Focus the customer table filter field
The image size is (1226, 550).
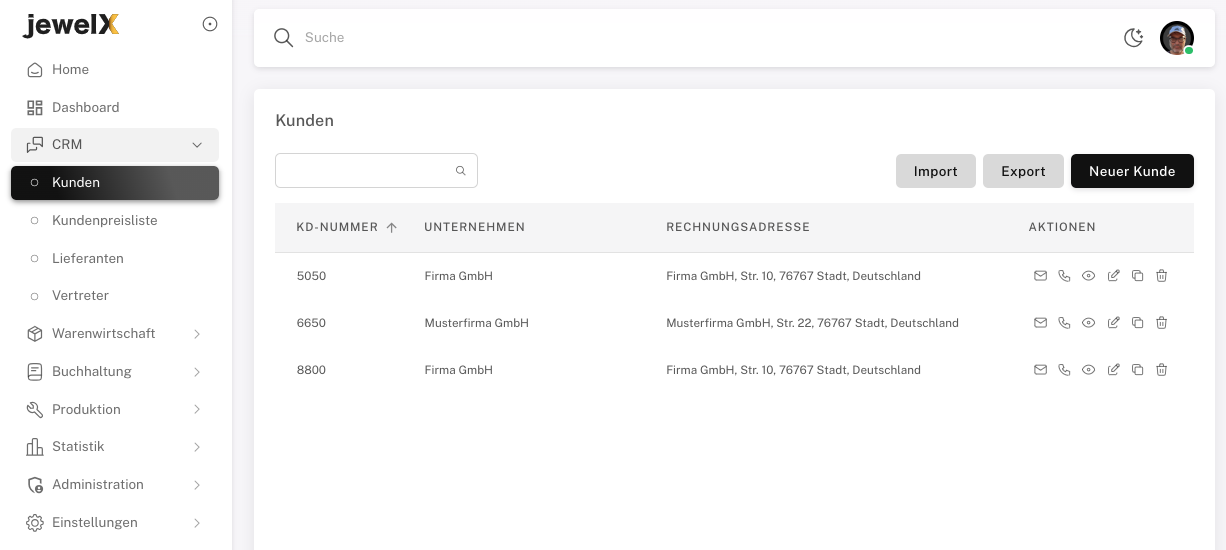pyautogui.click(x=365, y=171)
